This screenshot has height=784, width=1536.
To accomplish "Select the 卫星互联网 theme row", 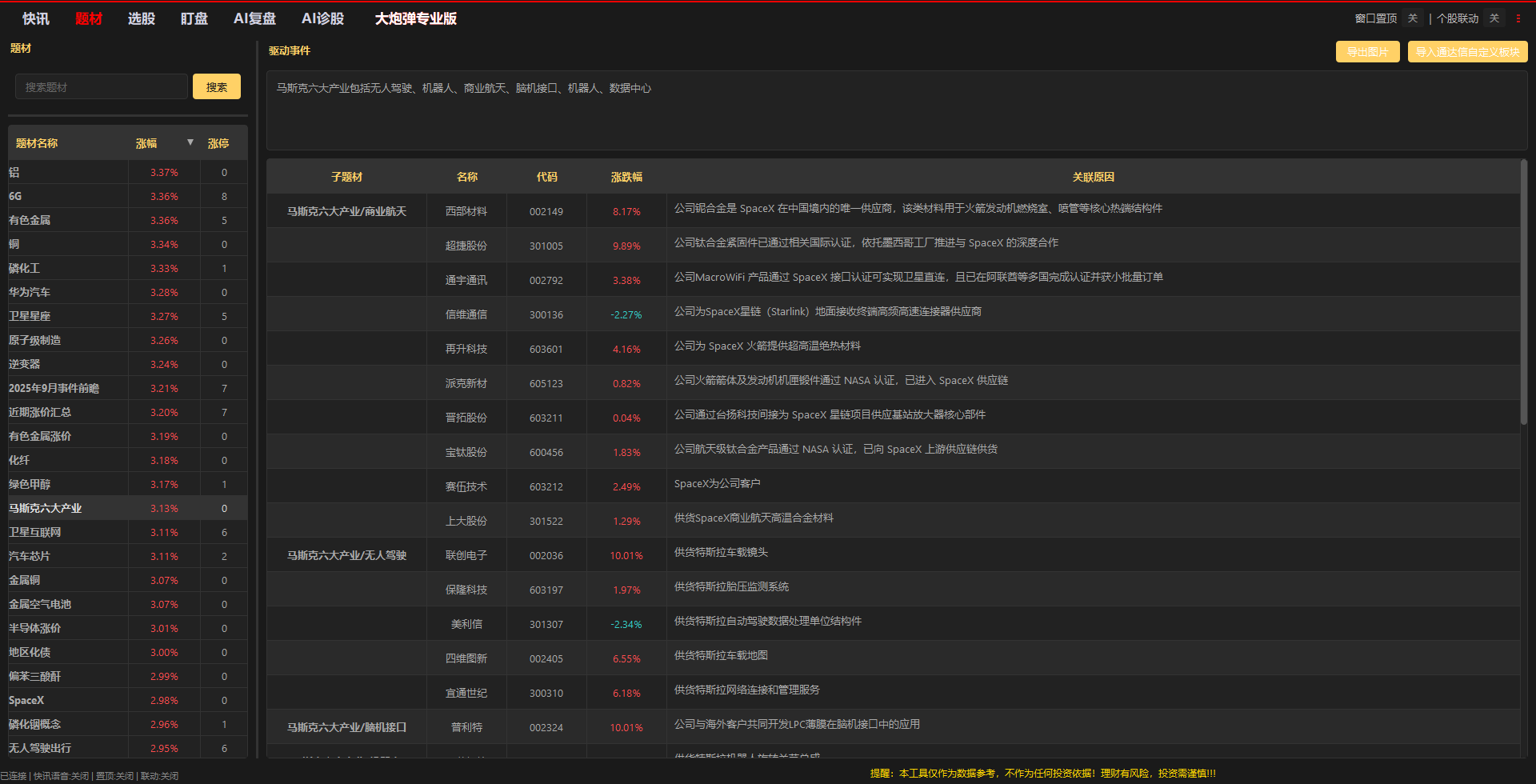I will (35, 532).
